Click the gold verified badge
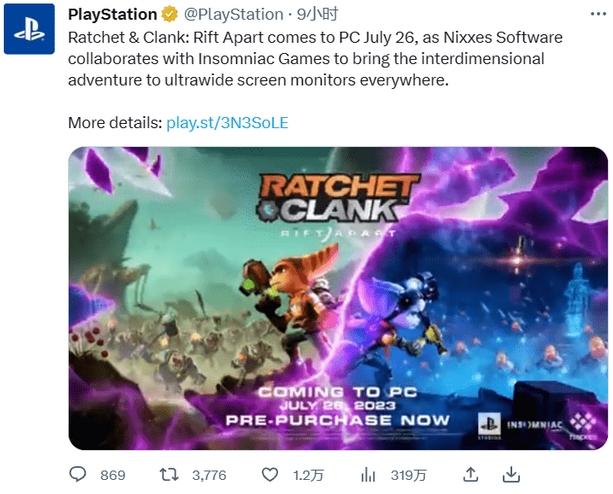This screenshot has width=613, height=494. pyautogui.click(x=172, y=14)
